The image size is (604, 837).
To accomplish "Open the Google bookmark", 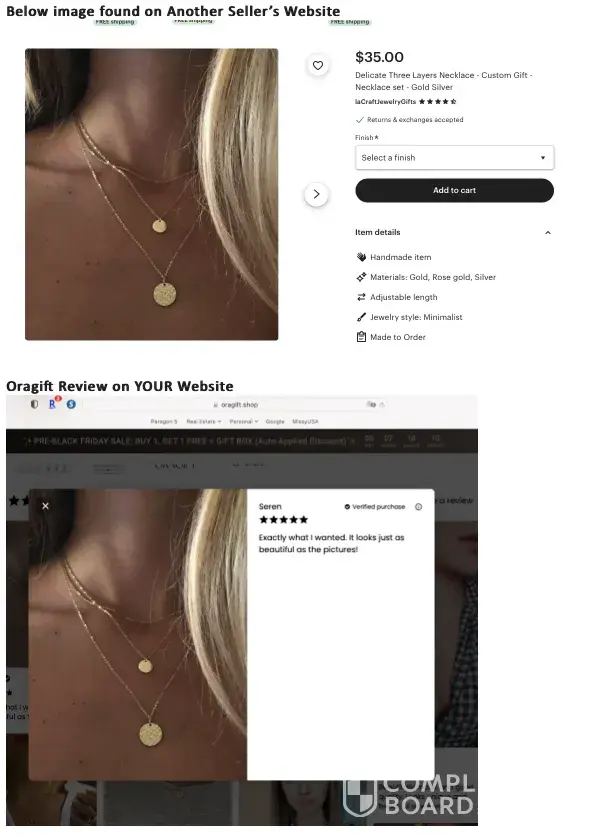I will coord(275,422).
